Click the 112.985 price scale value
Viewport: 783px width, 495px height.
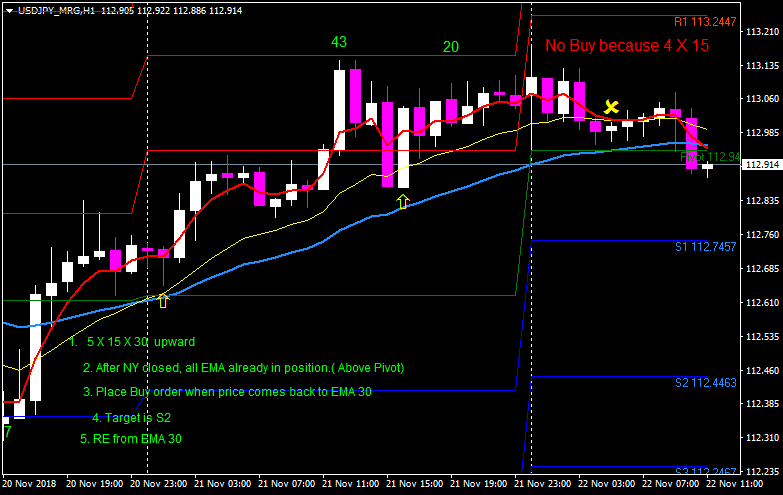[x=762, y=133]
